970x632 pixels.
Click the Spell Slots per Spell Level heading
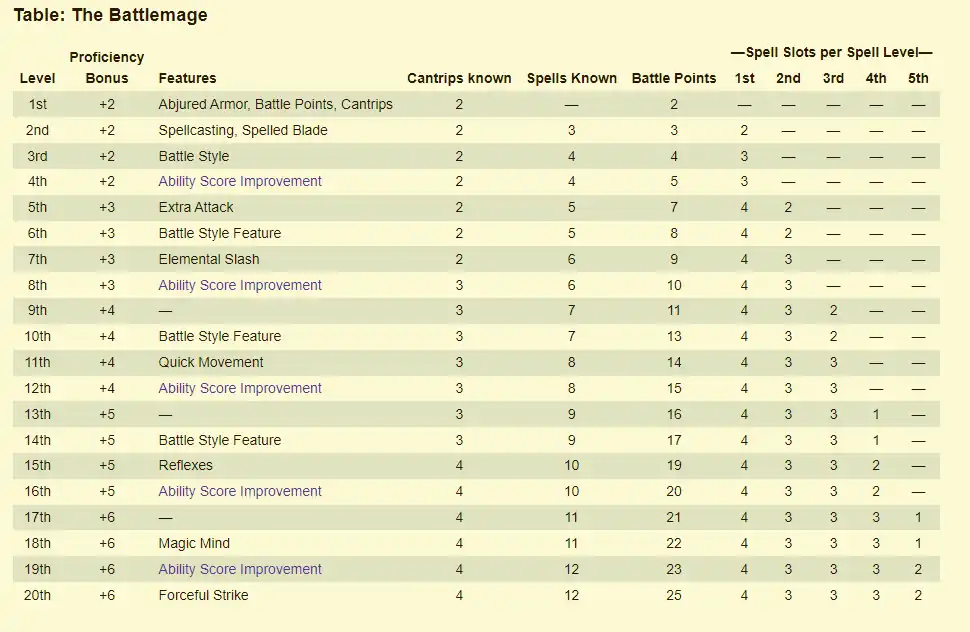click(831, 52)
